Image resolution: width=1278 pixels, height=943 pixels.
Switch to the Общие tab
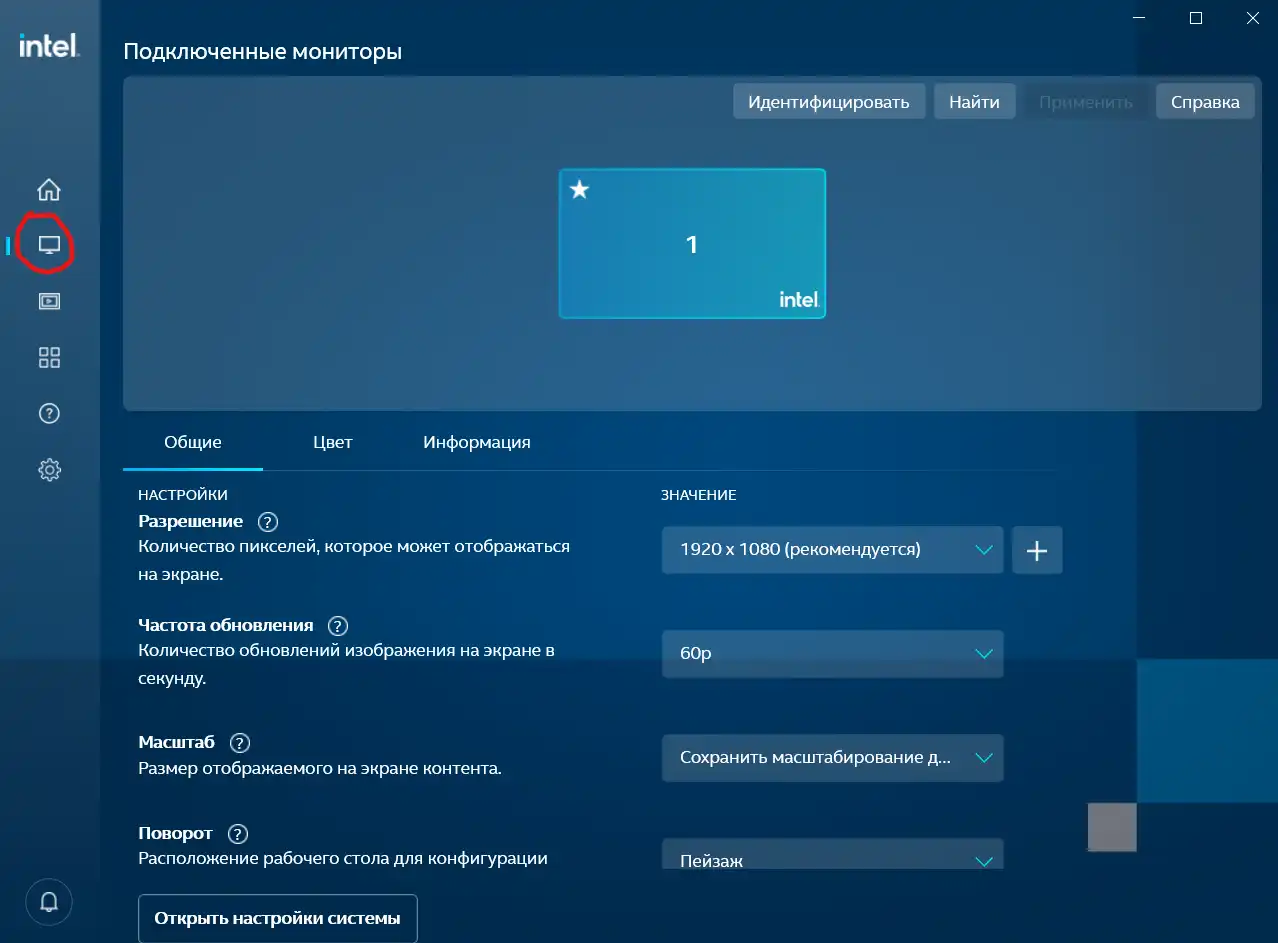coord(193,442)
